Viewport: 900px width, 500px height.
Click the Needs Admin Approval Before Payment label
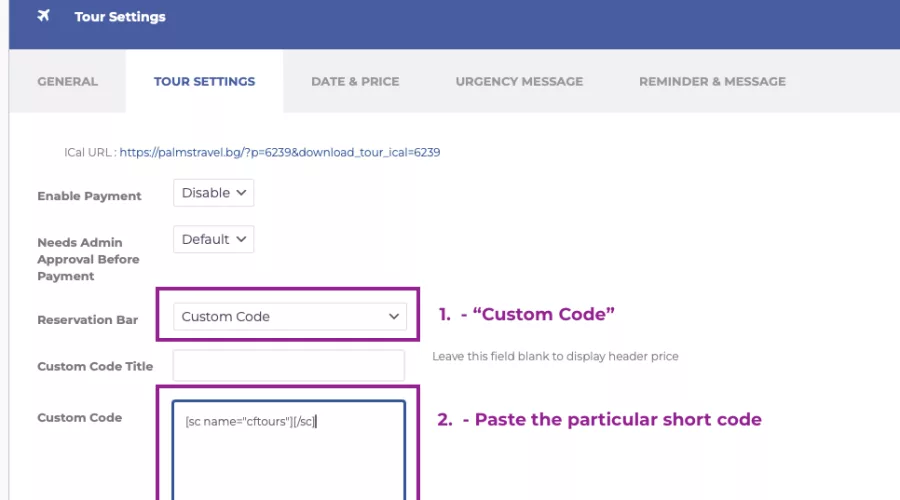pyautogui.click(x=88, y=259)
